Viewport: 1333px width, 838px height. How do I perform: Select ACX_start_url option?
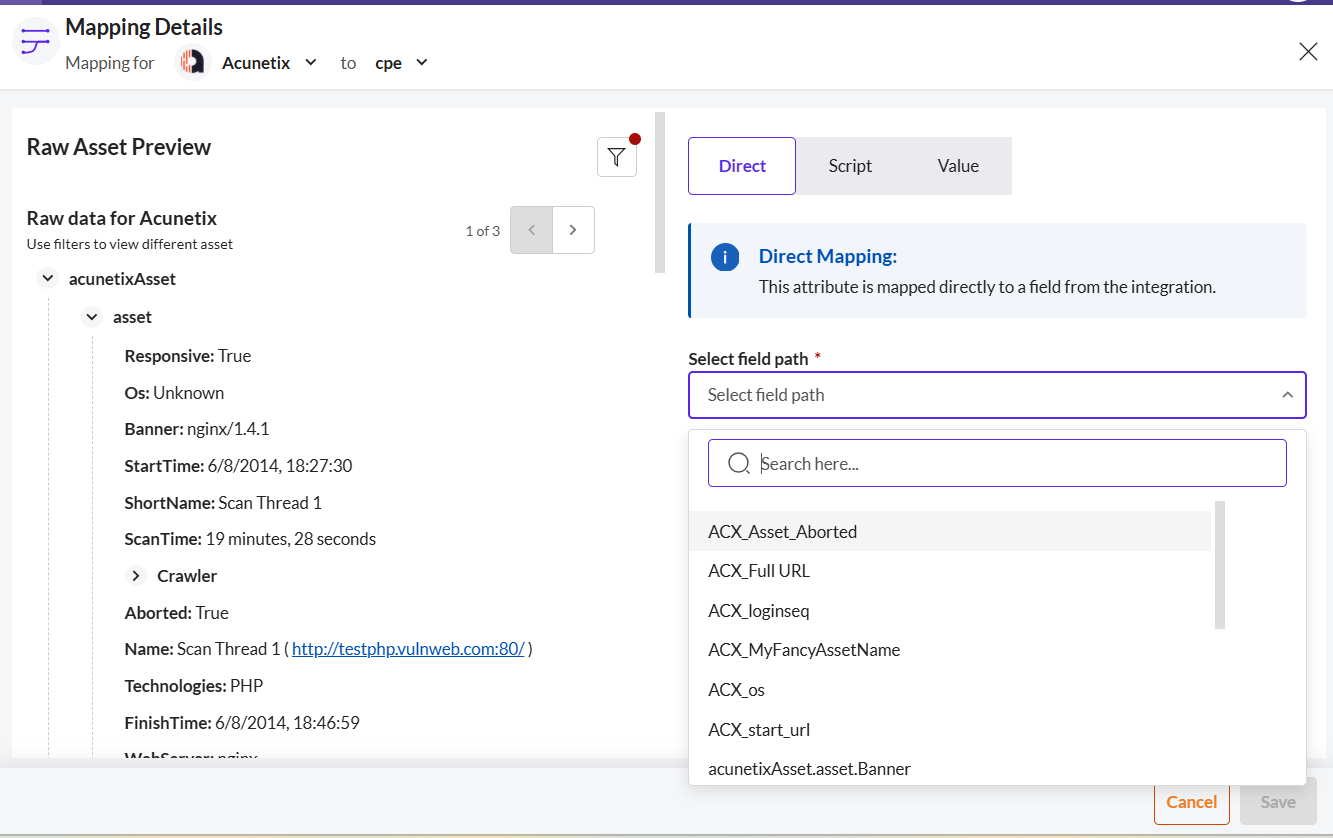tap(950, 730)
